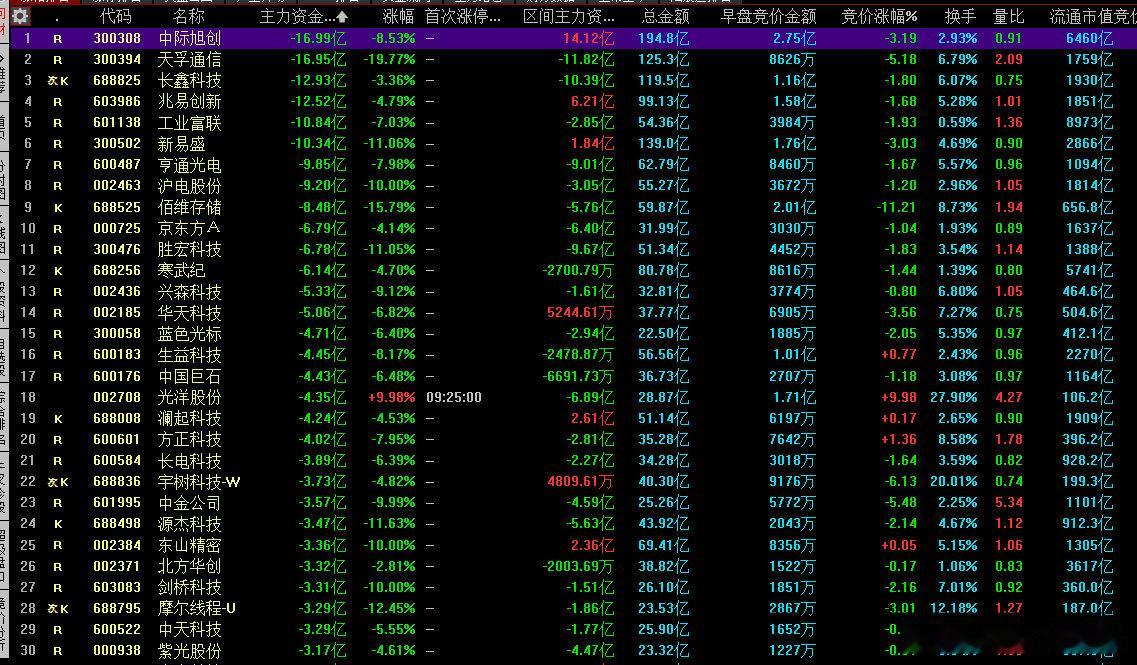Image resolution: width=1137 pixels, height=665 pixels.
Task: Sort by the 换手 column header
Action: pos(961,17)
